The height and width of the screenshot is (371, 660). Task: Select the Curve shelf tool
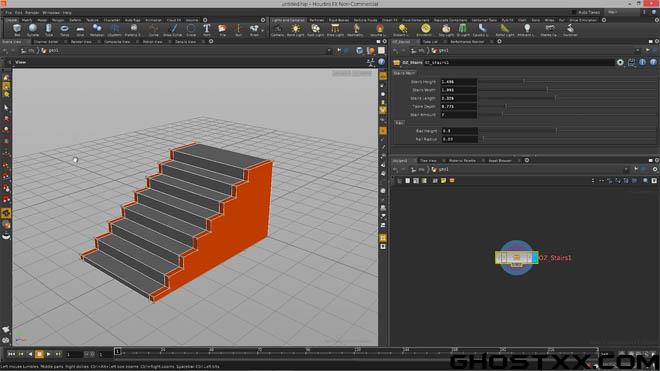click(154, 30)
